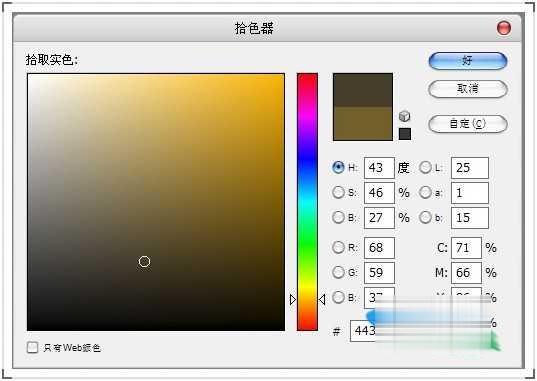Click the right hue slider arrow handle
This screenshot has width=537, height=381.
[x=322, y=299]
